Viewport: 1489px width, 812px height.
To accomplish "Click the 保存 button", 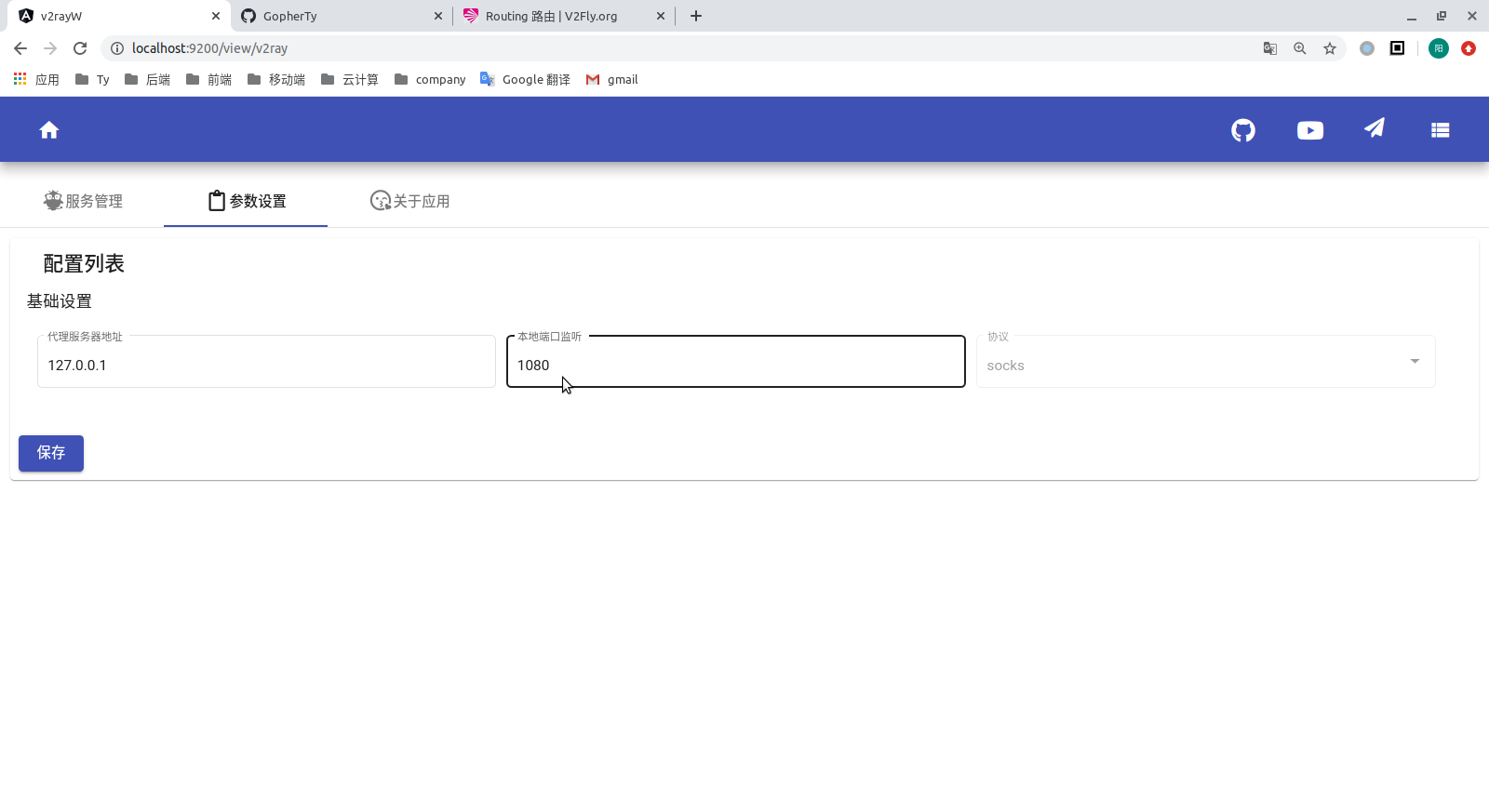I will (x=51, y=453).
